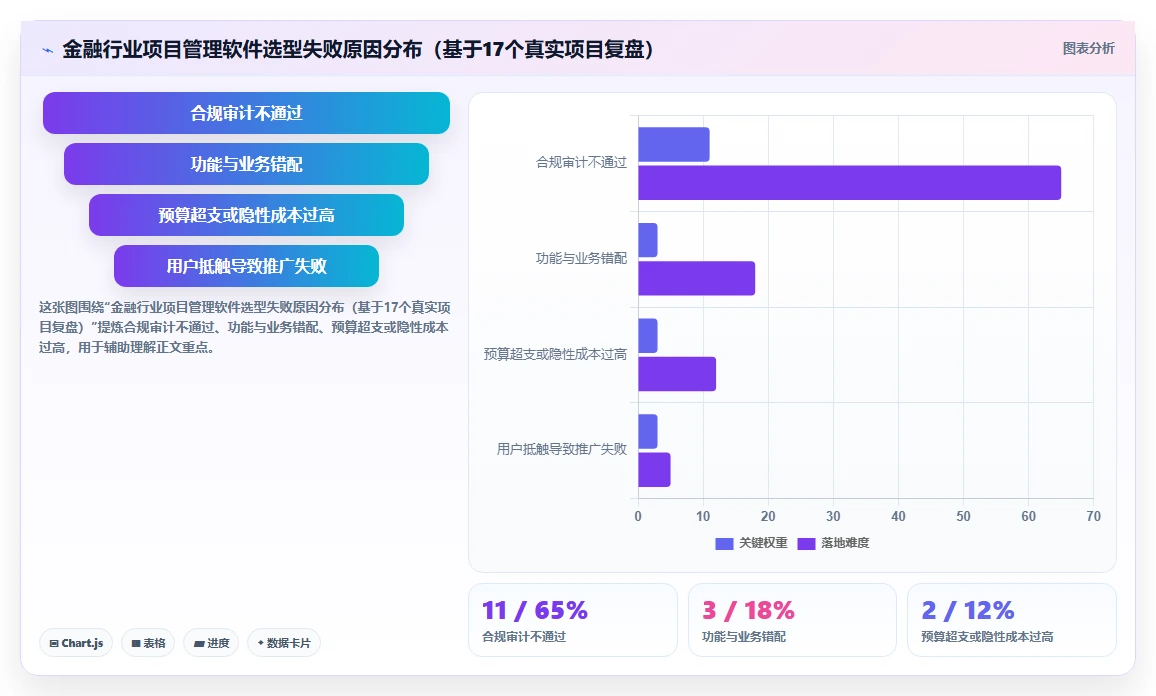Viewport: 1156px width, 696px height.
Task: Open the 11 / 65% data card
Action: 573,620
